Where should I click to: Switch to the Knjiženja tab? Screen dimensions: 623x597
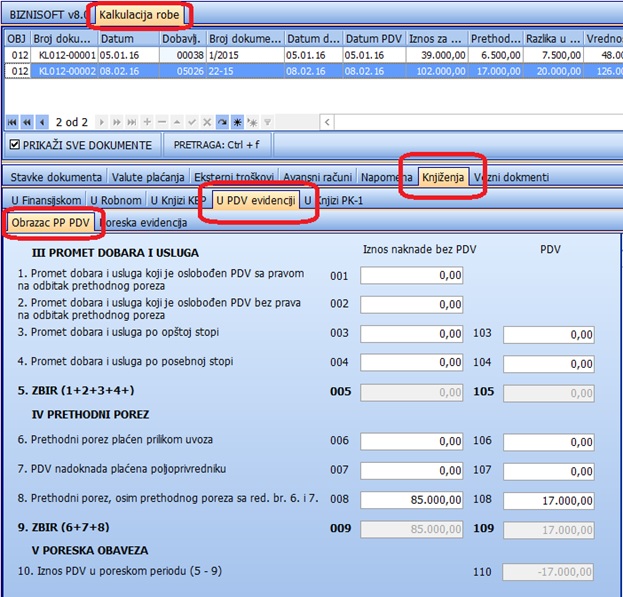pyautogui.click(x=441, y=177)
